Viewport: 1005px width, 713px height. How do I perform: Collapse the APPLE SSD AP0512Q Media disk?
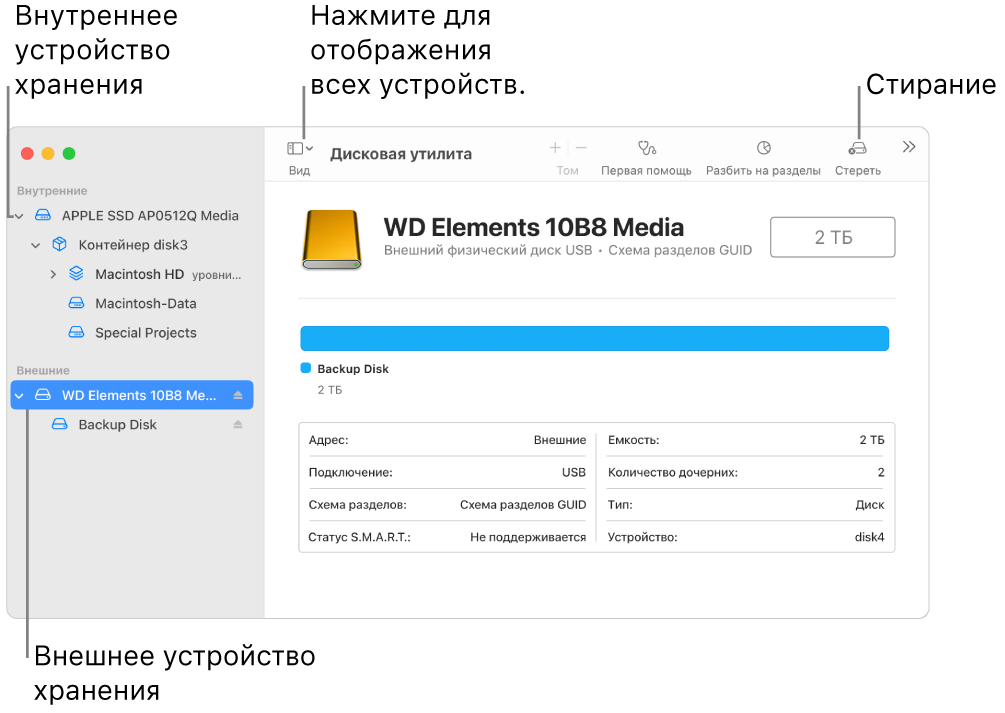tap(19, 216)
